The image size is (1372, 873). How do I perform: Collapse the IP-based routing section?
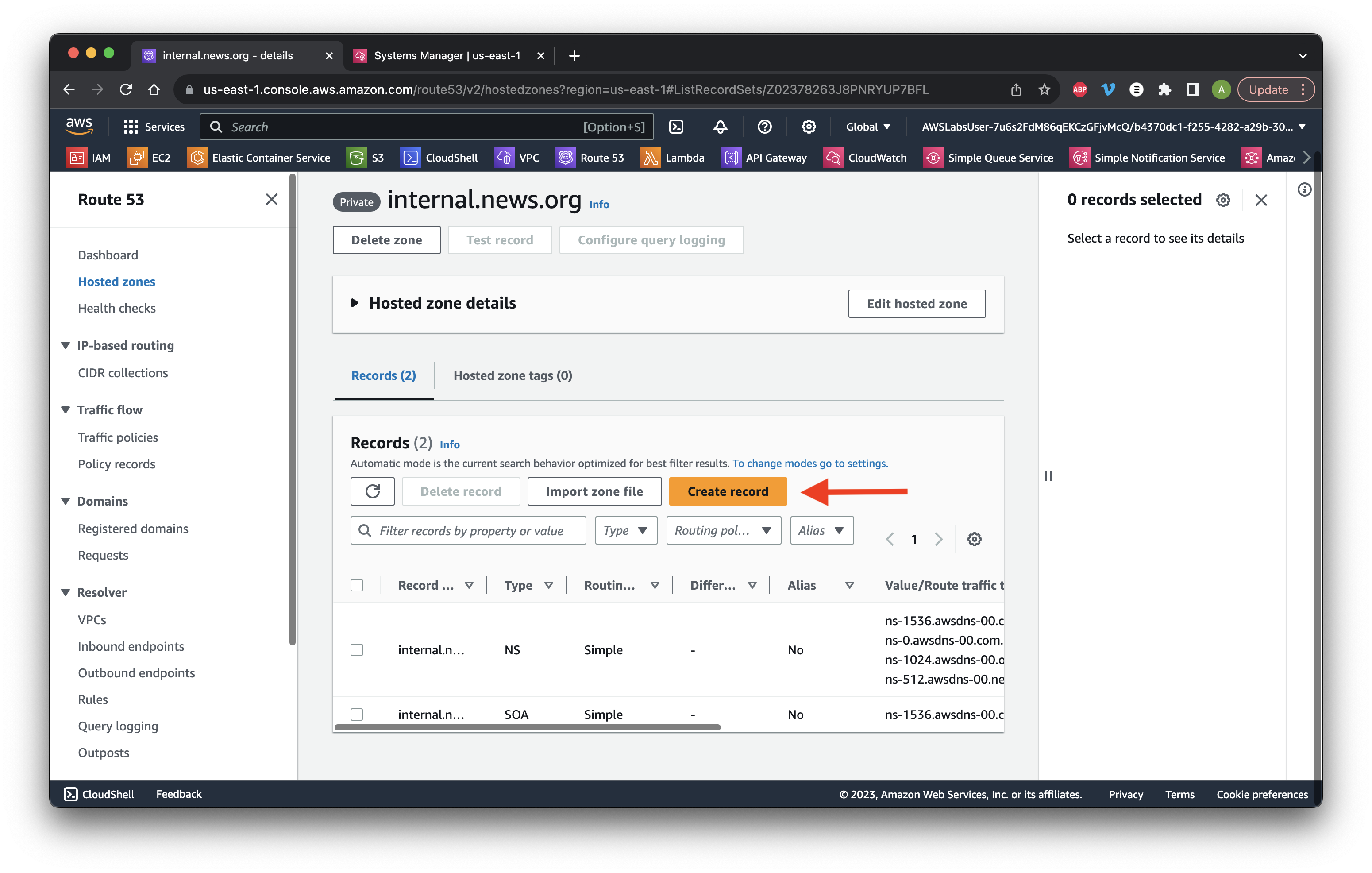tap(65, 345)
